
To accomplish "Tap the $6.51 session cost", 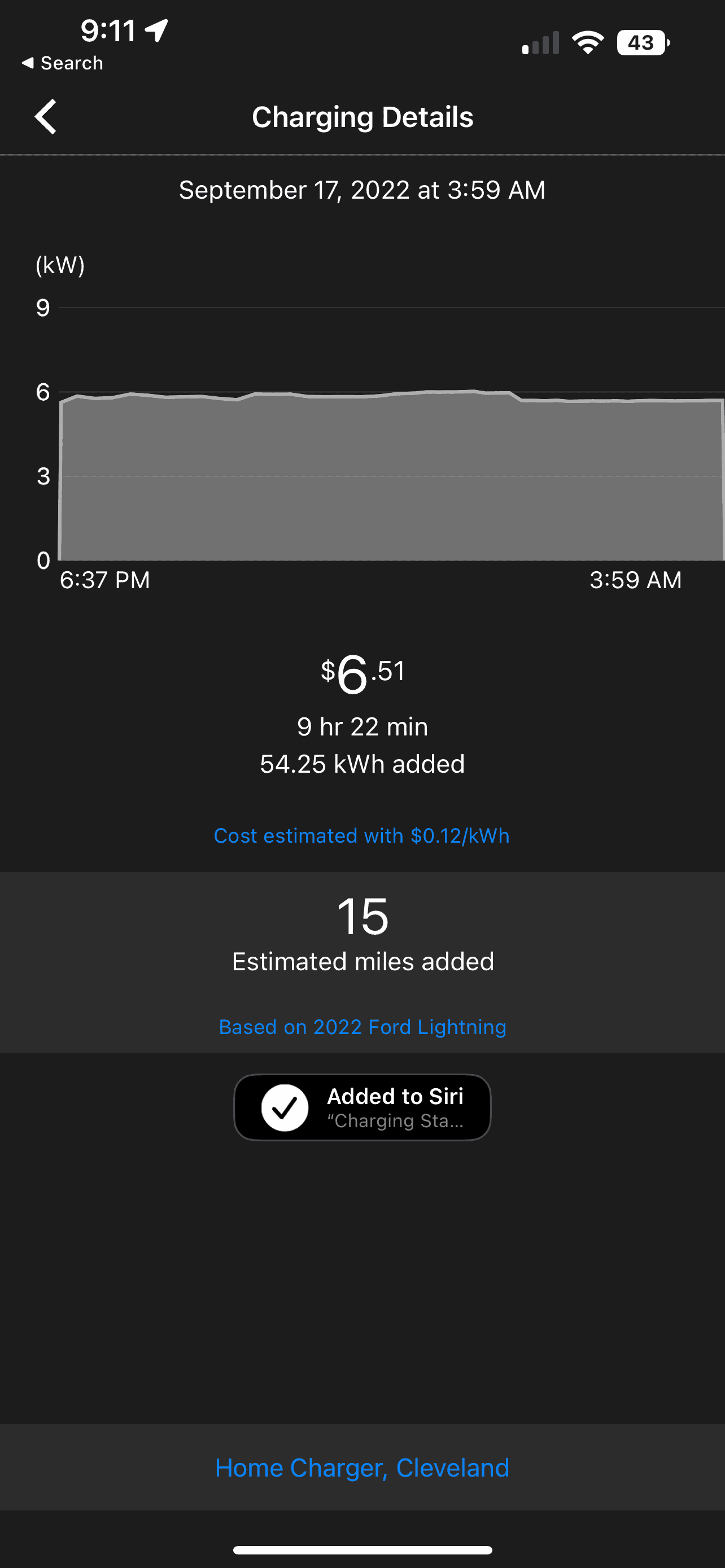I will [x=362, y=674].
